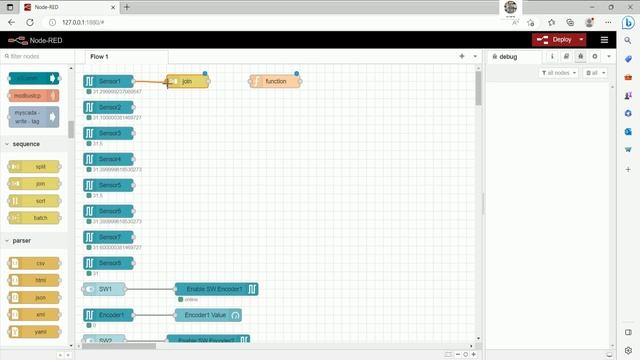Open the Edge sidebar settings gear
640x360 pixels.
pos(628,350)
